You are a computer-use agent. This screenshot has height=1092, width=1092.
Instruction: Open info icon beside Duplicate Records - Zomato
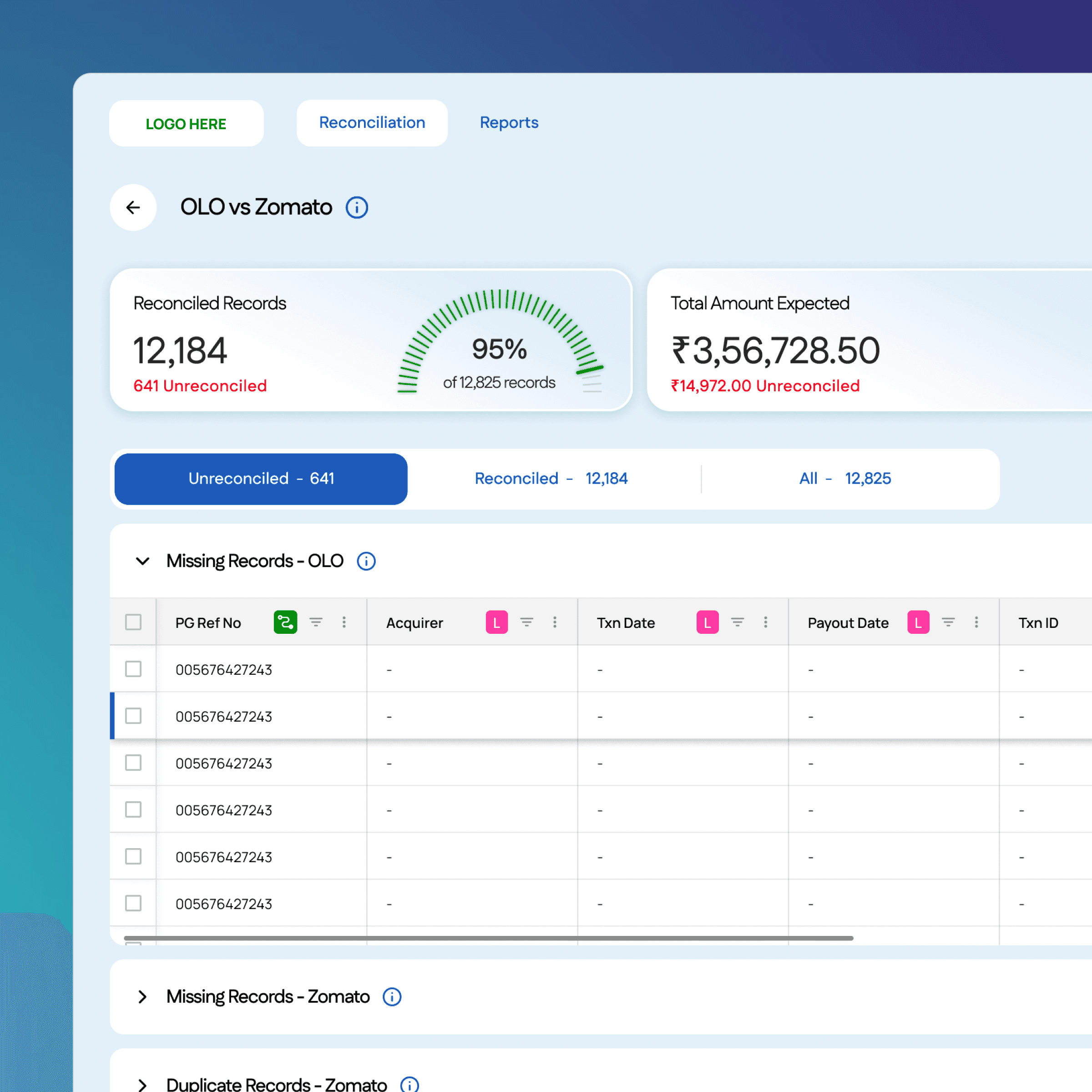[410, 1085]
